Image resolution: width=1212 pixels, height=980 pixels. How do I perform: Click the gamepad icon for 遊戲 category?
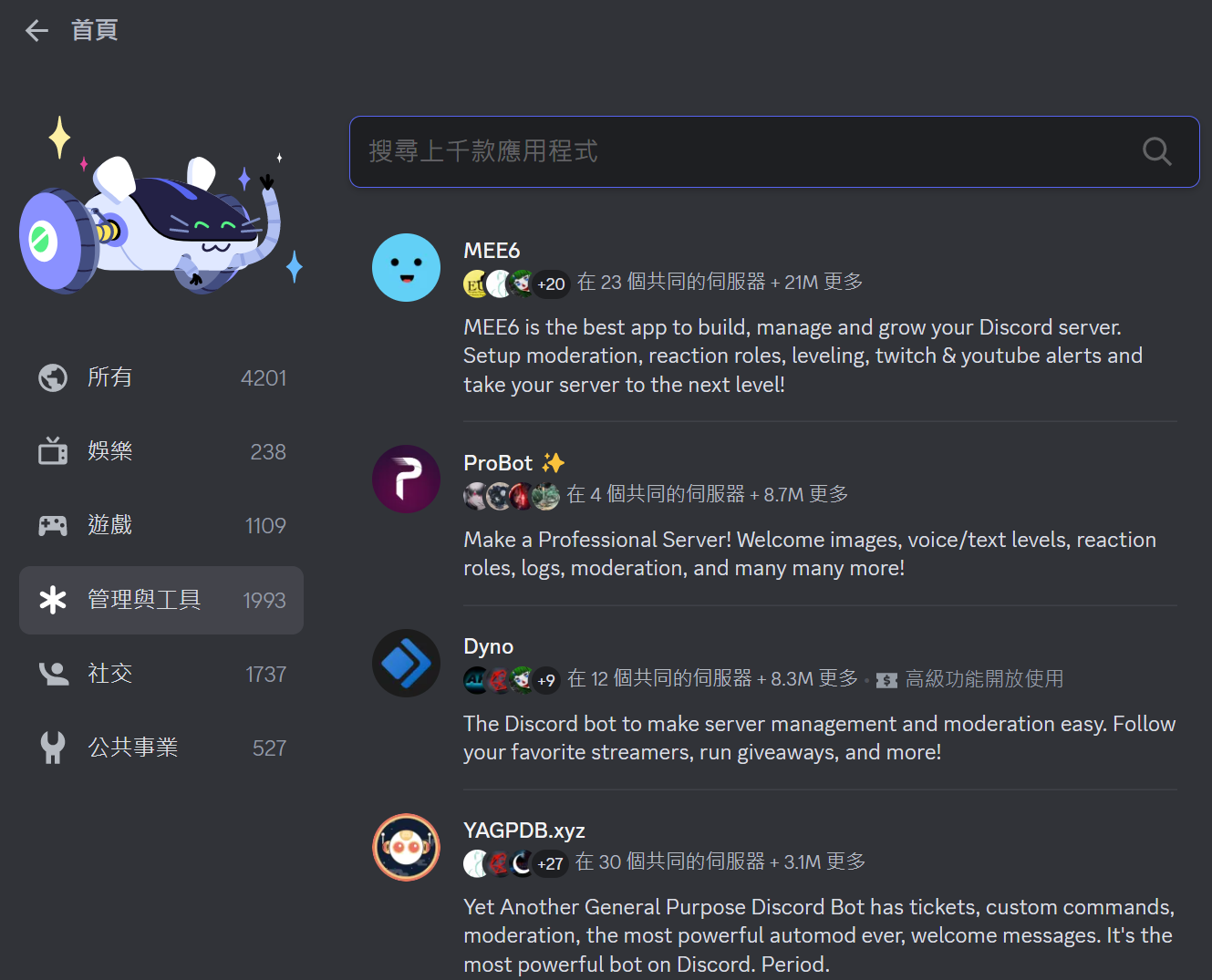click(x=53, y=525)
